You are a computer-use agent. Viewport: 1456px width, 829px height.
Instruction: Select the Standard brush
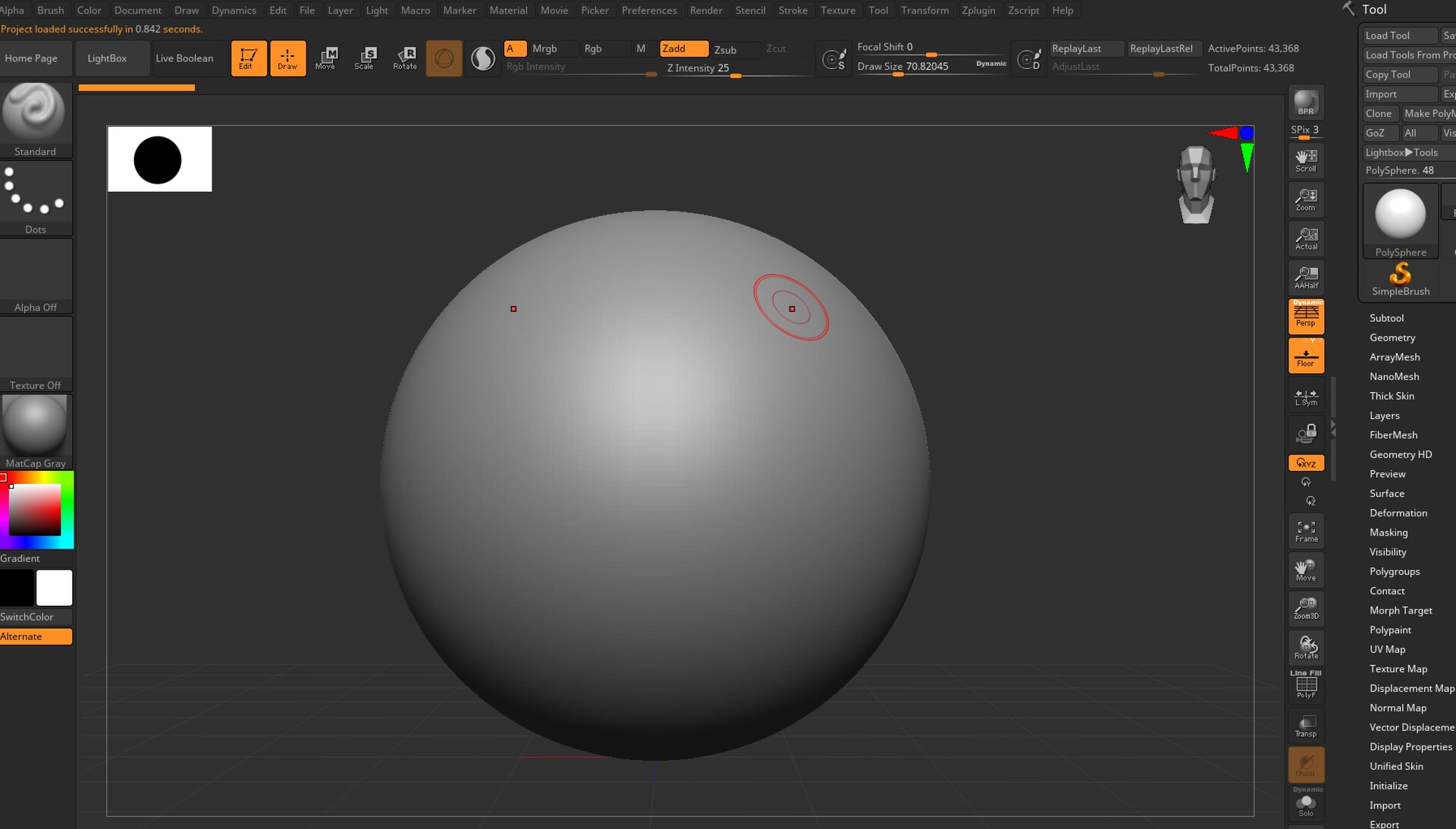(x=35, y=114)
